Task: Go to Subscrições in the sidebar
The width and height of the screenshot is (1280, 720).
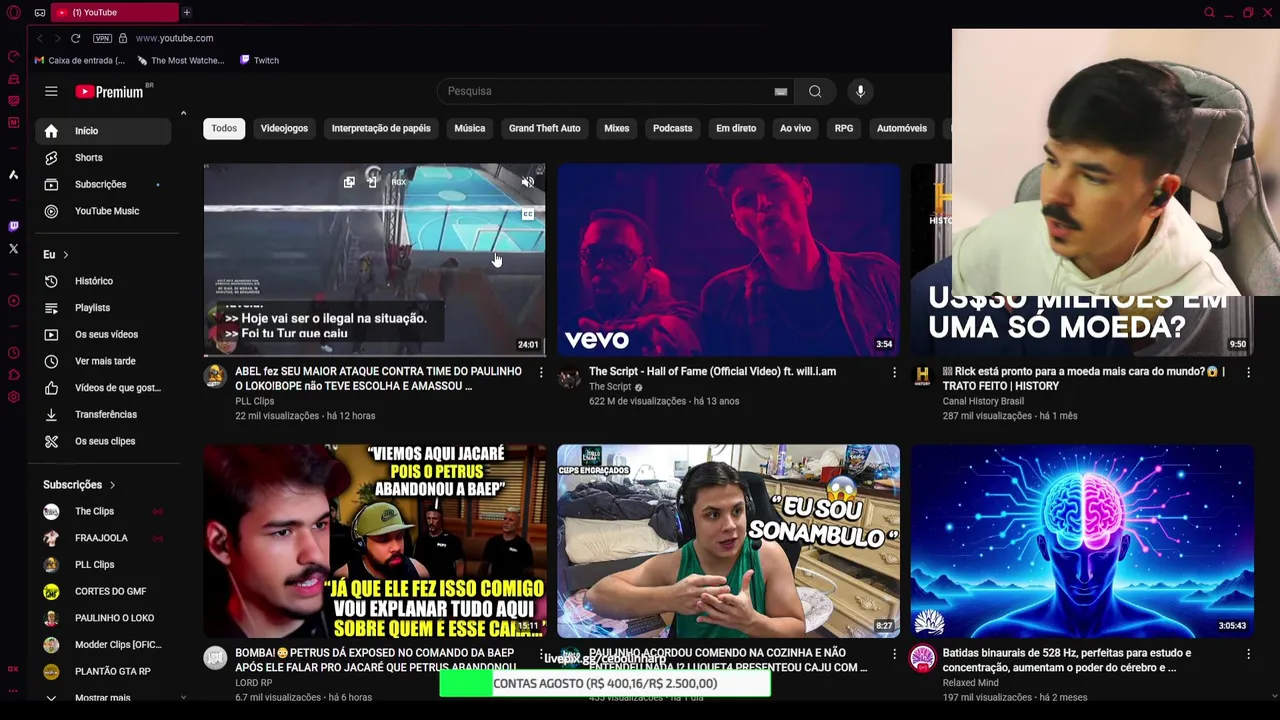Action: pos(103,184)
